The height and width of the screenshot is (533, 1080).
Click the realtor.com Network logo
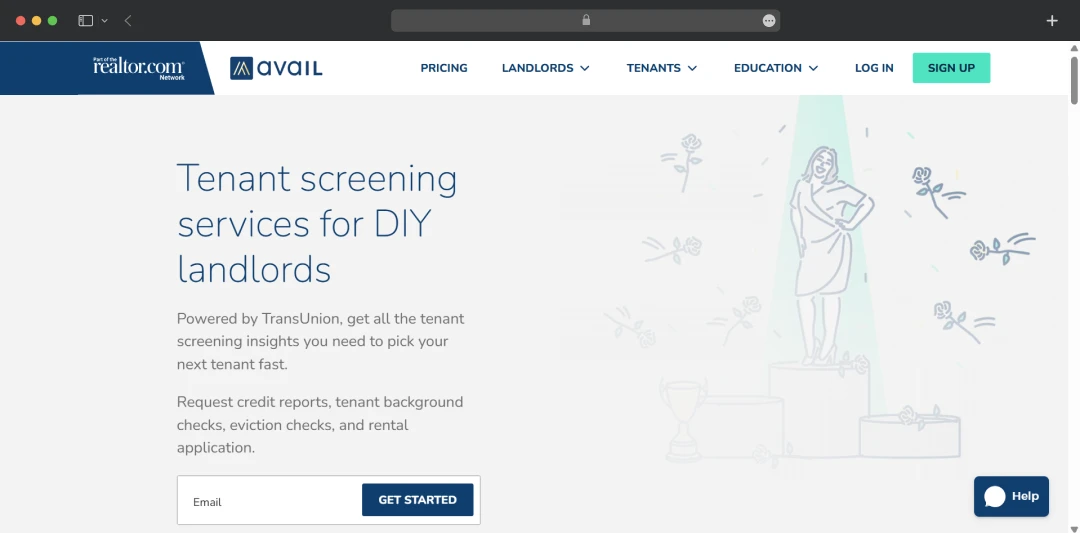tap(139, 67)
